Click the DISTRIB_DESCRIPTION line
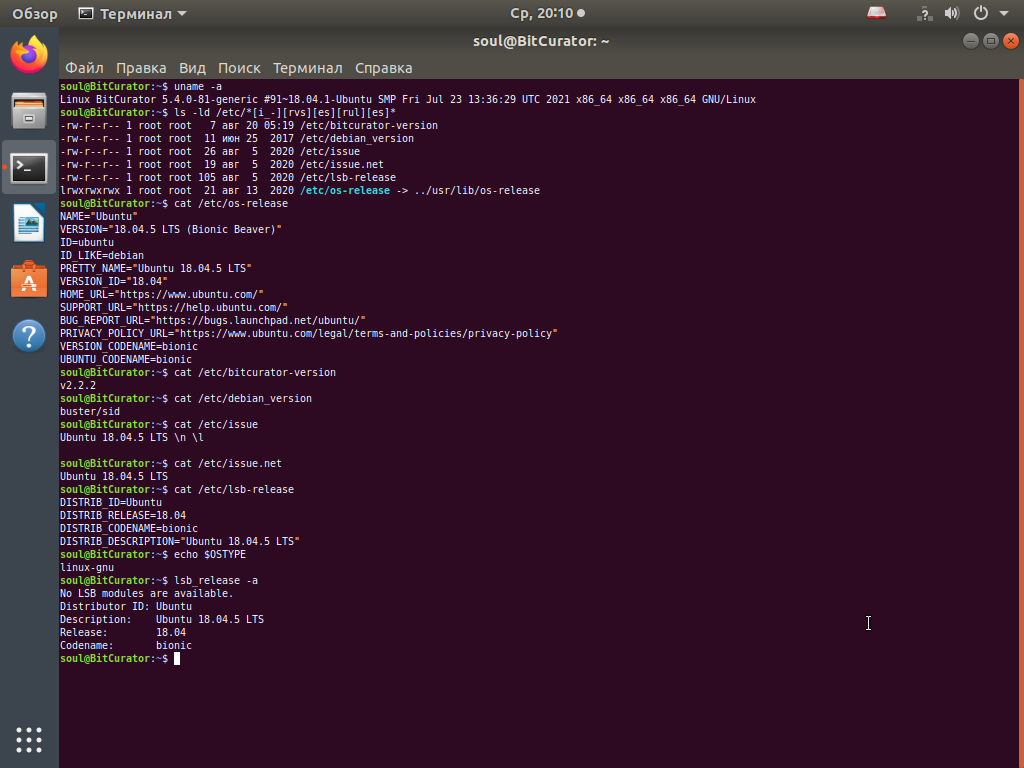 (x=180, y=541)
